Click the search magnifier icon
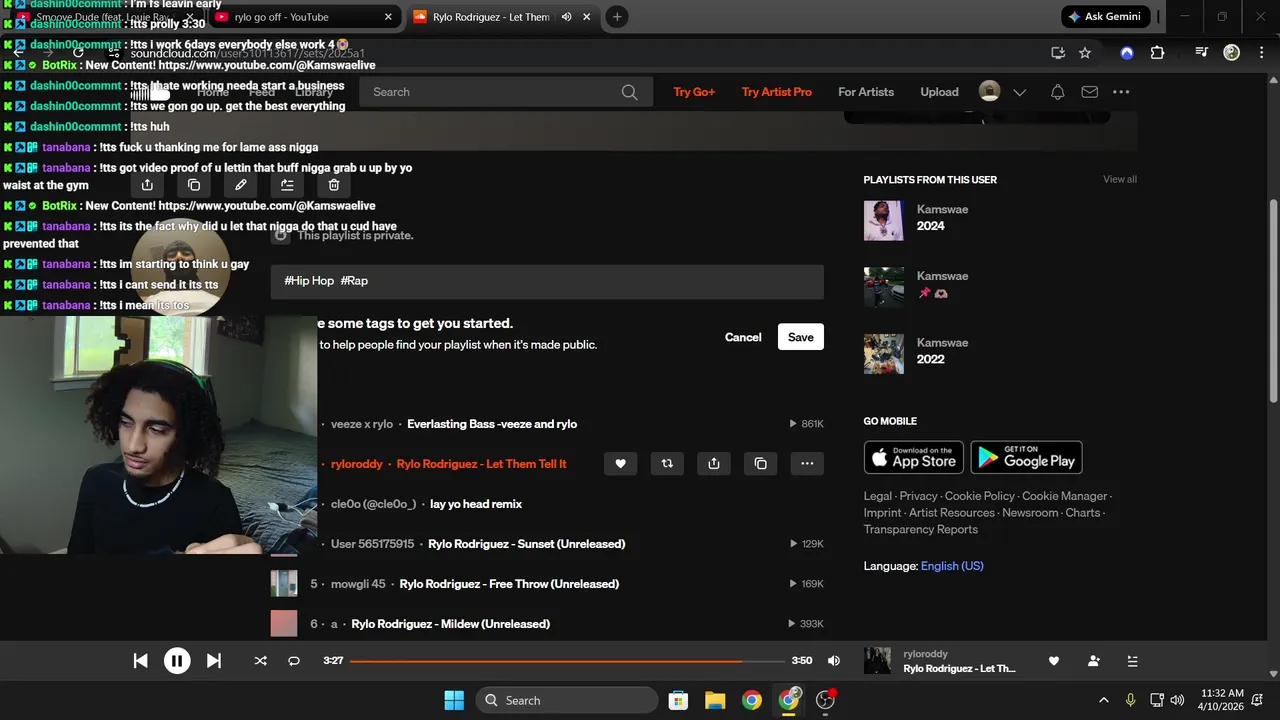This screenshot has width=1280, height=720. pos(629,92)
